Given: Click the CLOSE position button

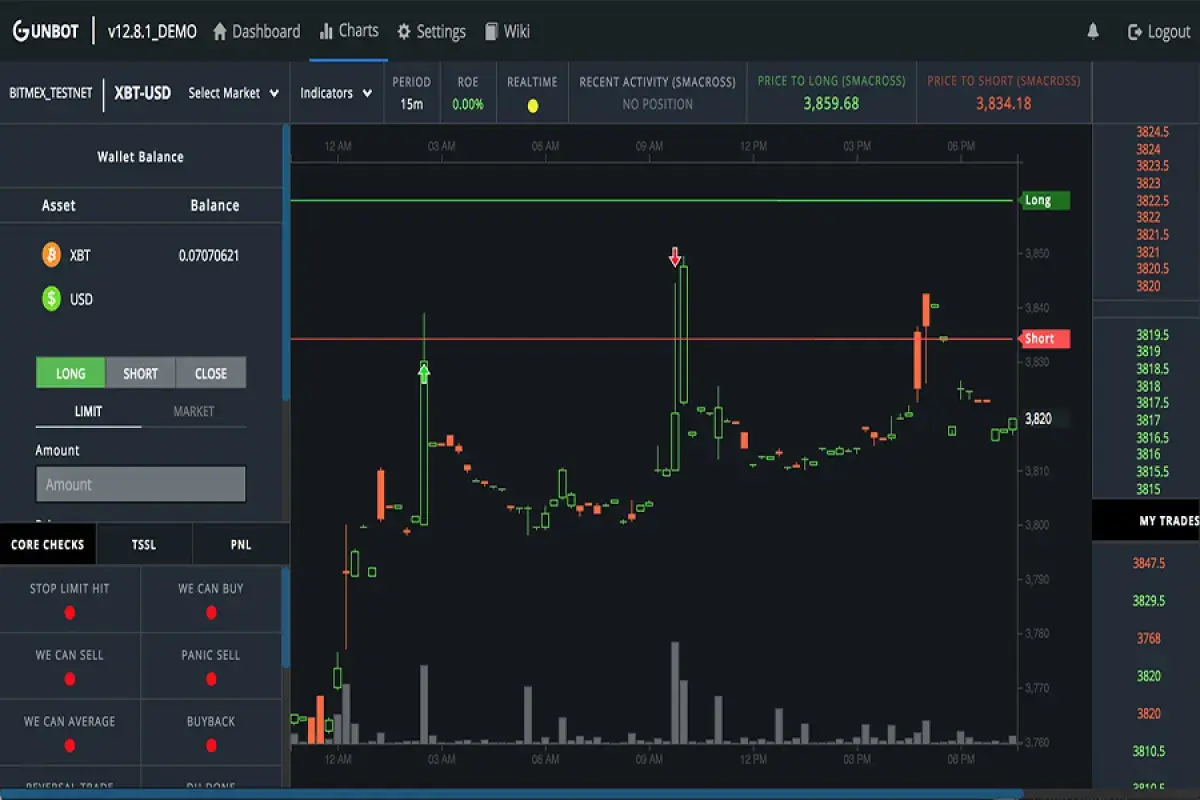Looking at the screenshot, I should coord(211,373).
